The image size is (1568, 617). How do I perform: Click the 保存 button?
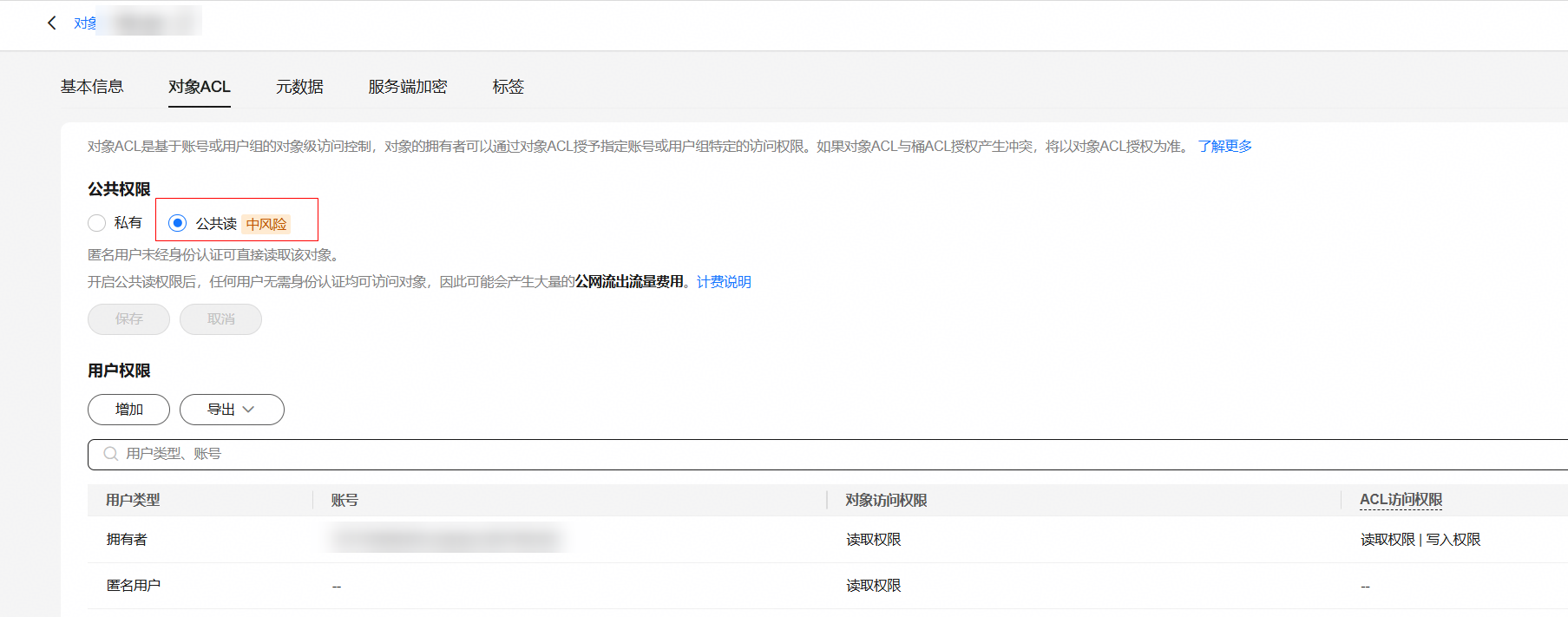128,319
